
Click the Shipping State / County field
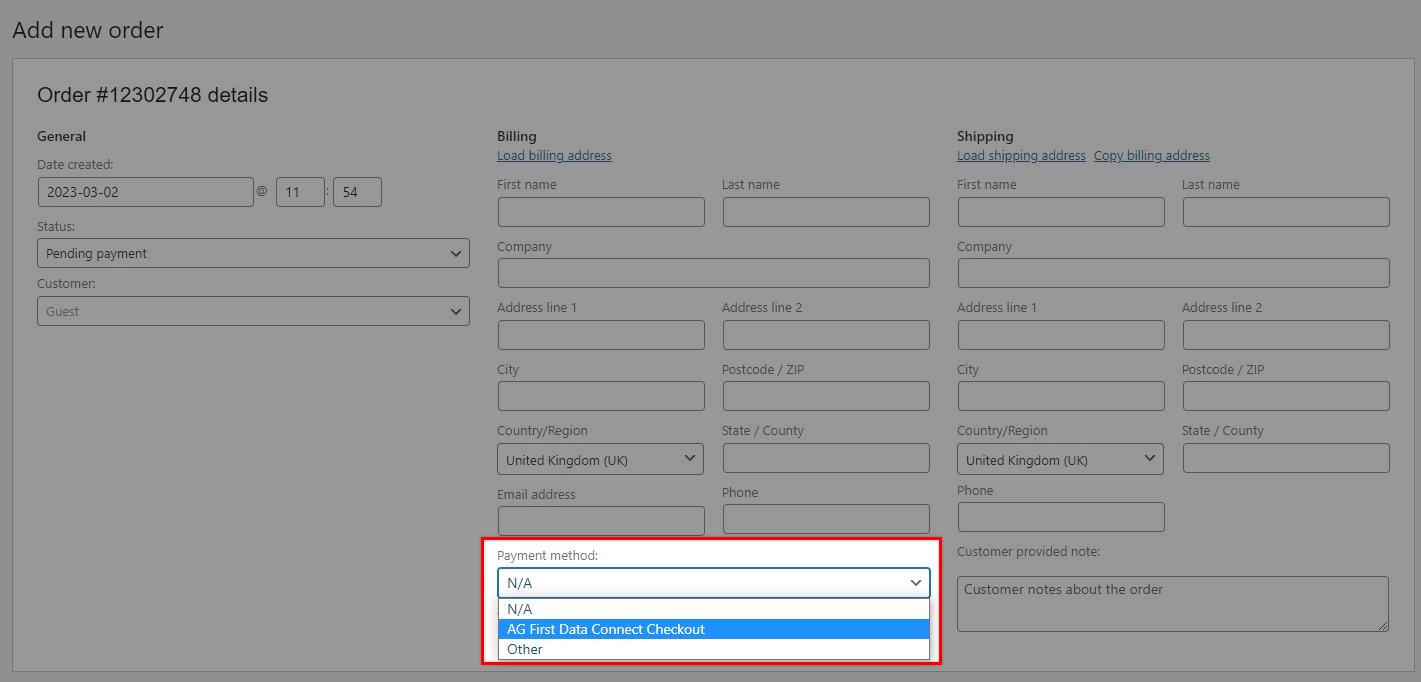coord(1286,458)
